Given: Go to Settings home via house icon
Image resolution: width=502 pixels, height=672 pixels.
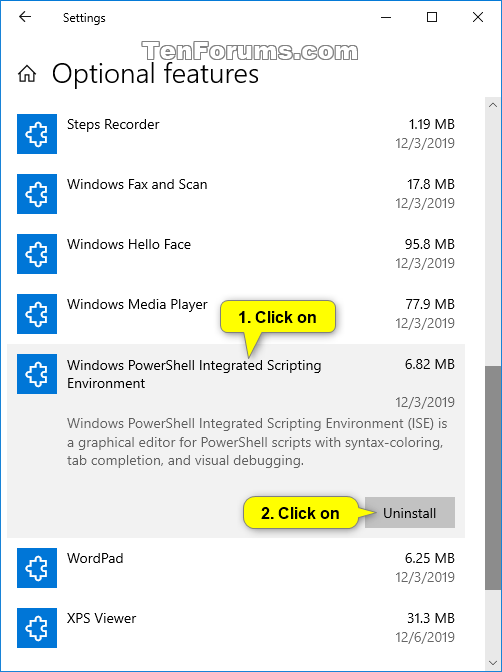Looking at the screenshot, I should coord(27,74).
